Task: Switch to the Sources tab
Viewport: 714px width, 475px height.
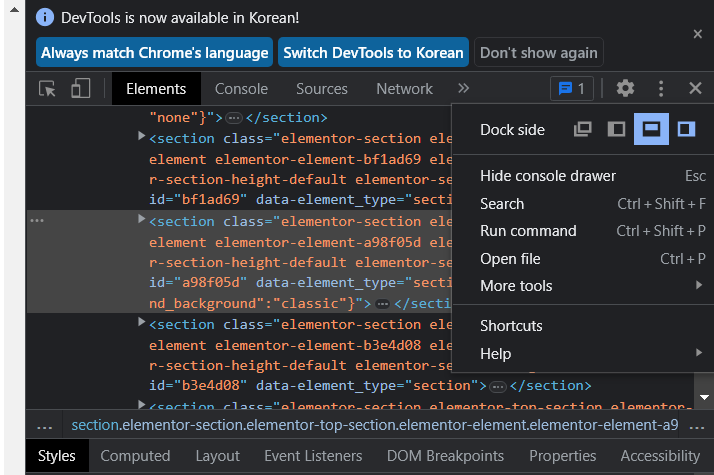Action: click(322, 88)
